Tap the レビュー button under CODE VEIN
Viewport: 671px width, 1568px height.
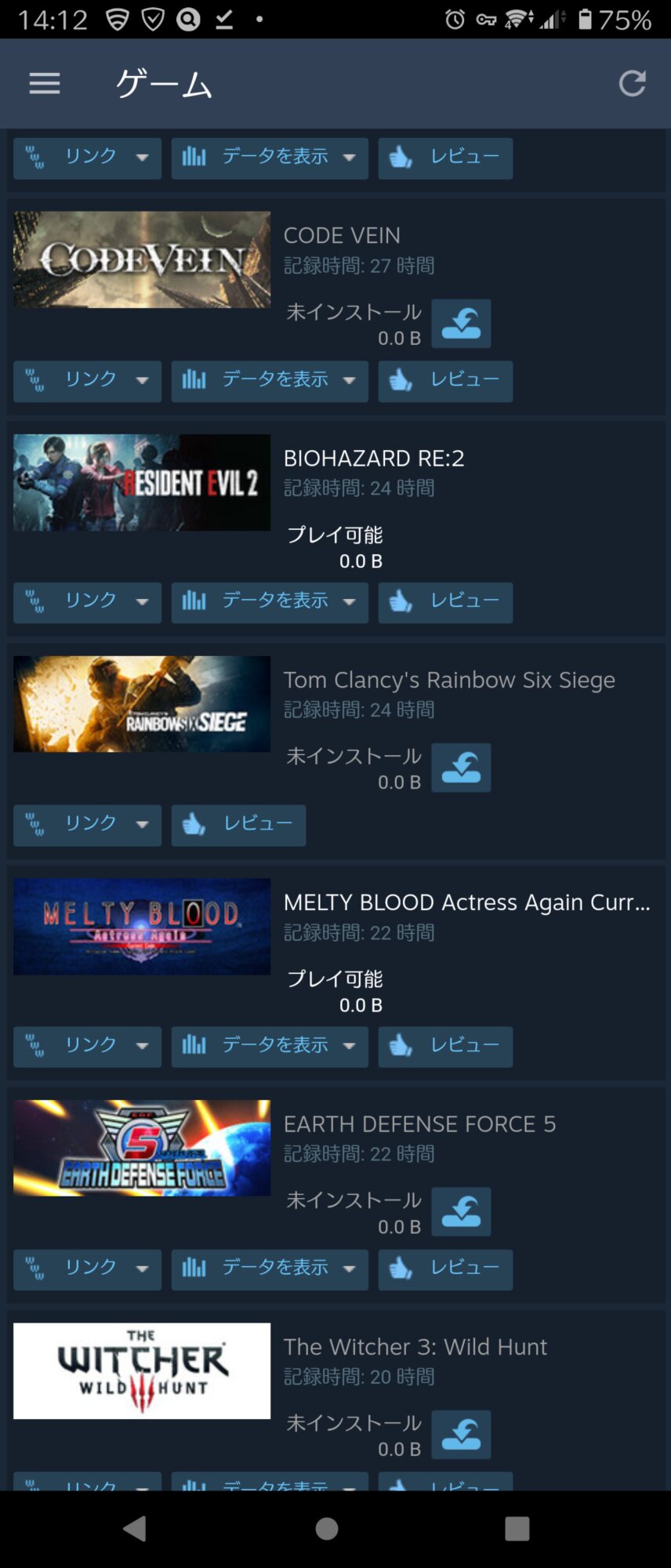pyautogui.click(x=445, y=381)
